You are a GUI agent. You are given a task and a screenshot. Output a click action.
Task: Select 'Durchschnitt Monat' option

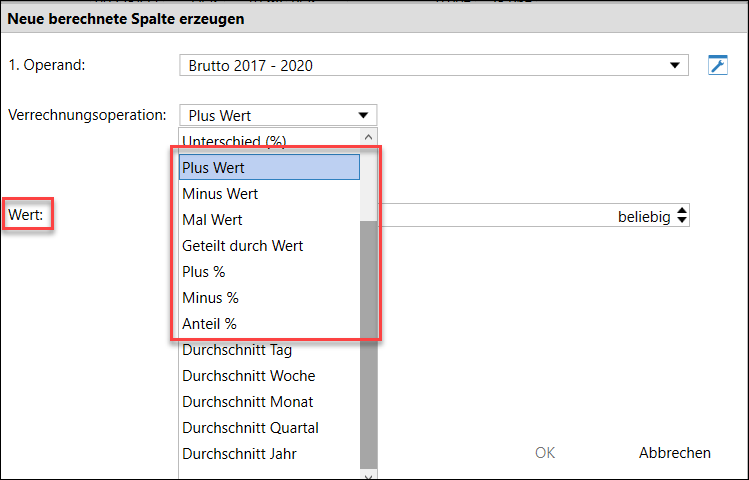tap(269, 402)
